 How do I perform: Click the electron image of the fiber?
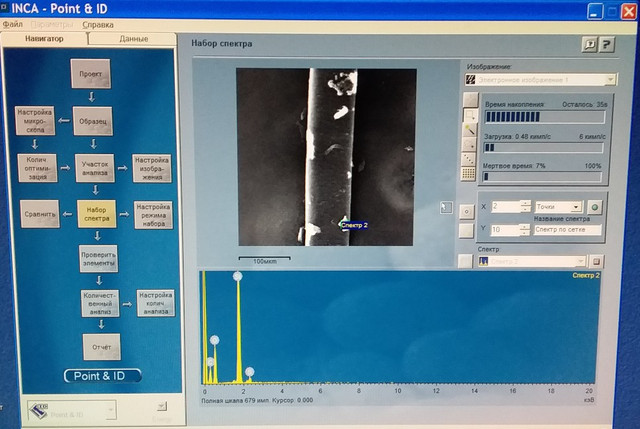tap(326, 157)
